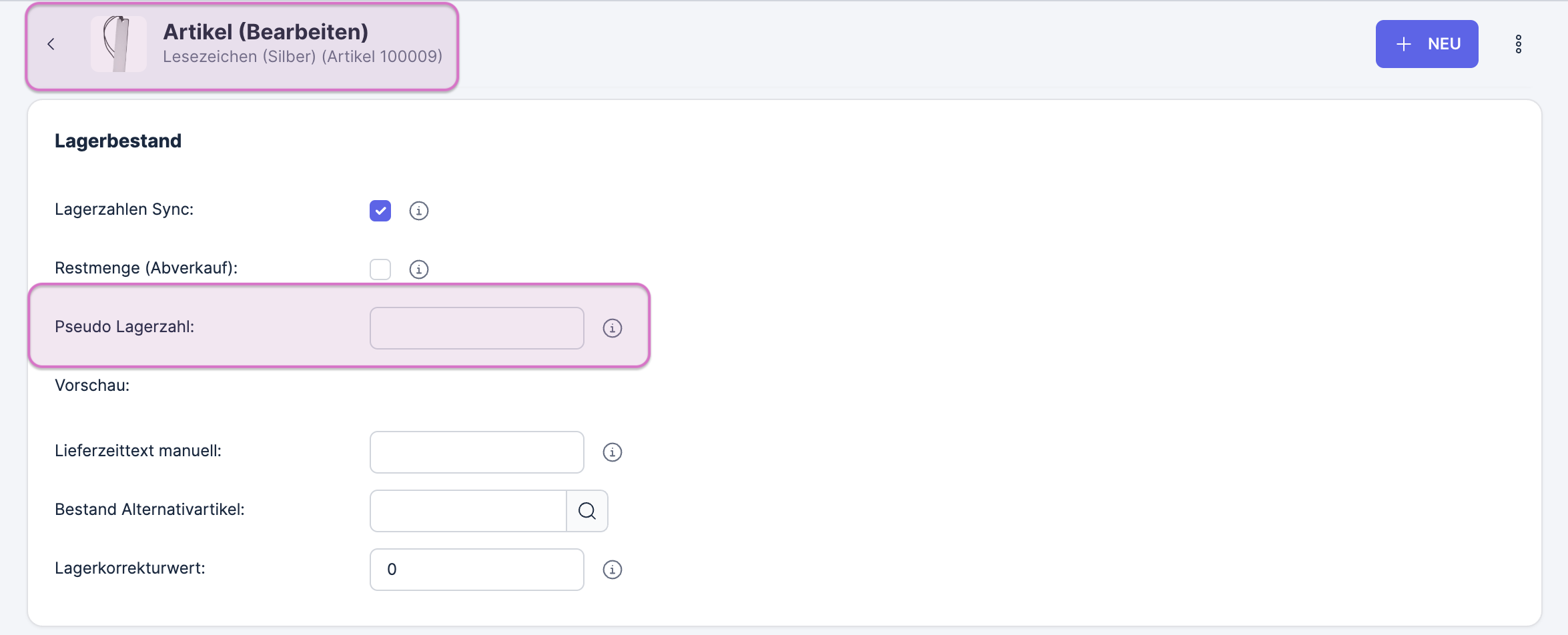Show info for Pseudo Lagerzahl

tap(612, 328)
